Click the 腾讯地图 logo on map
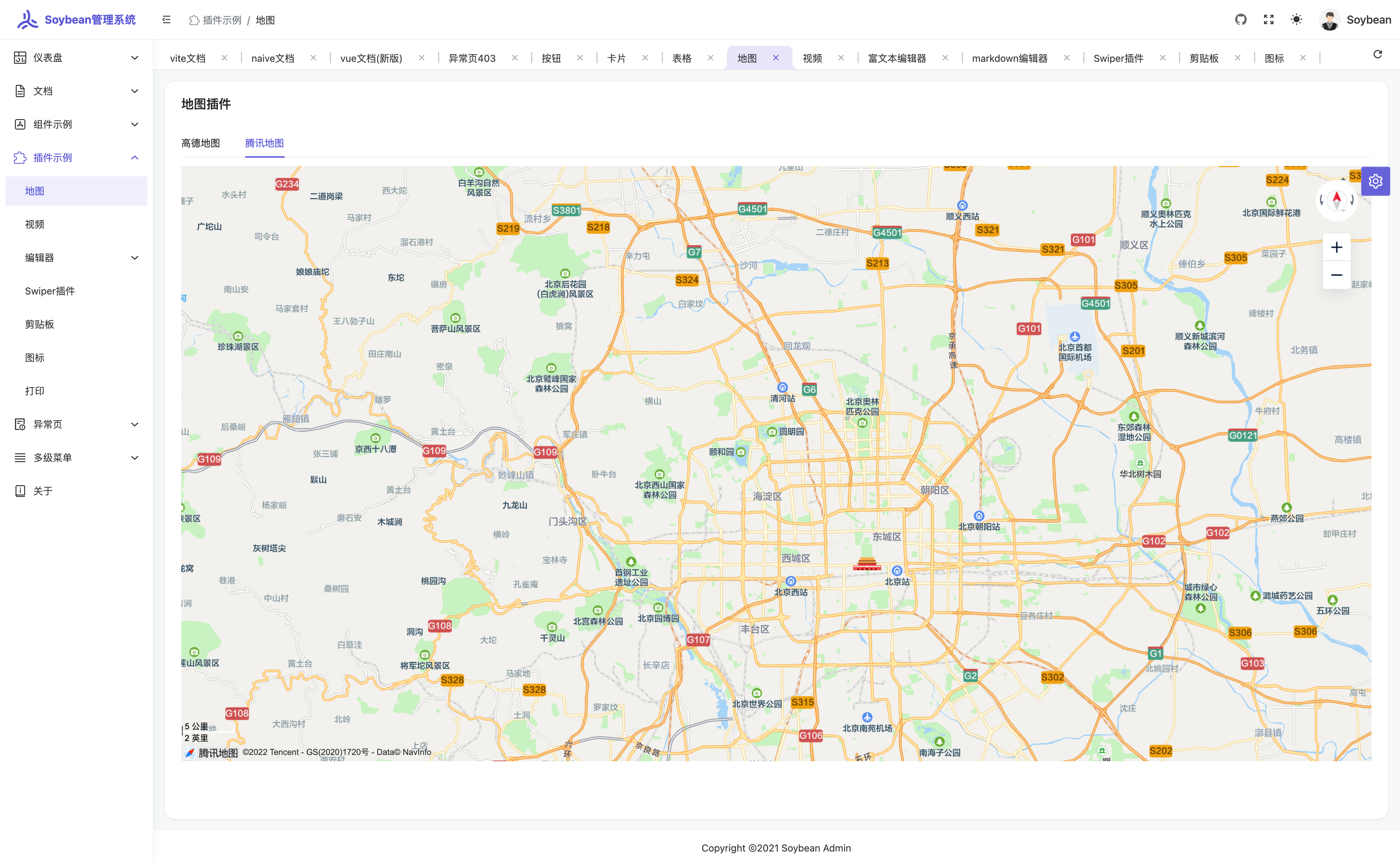The width and height of the screenshot is (1400, 864). pyautogui.click(x=211, y=753)
